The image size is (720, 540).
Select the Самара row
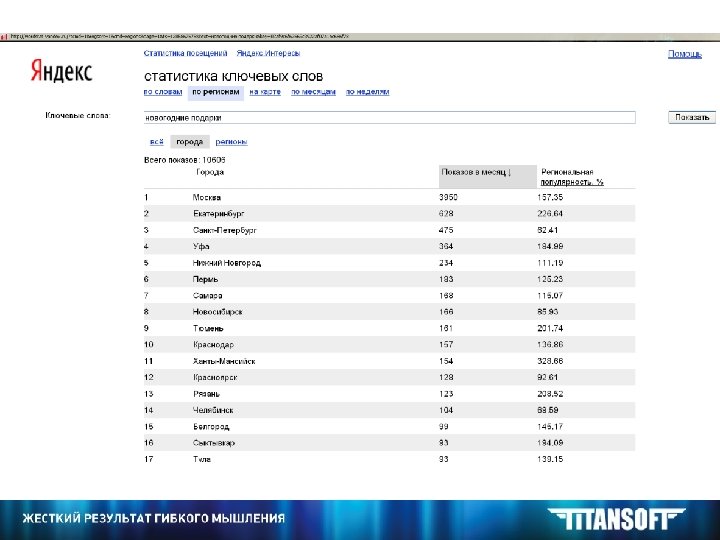(x=389, y=296)
